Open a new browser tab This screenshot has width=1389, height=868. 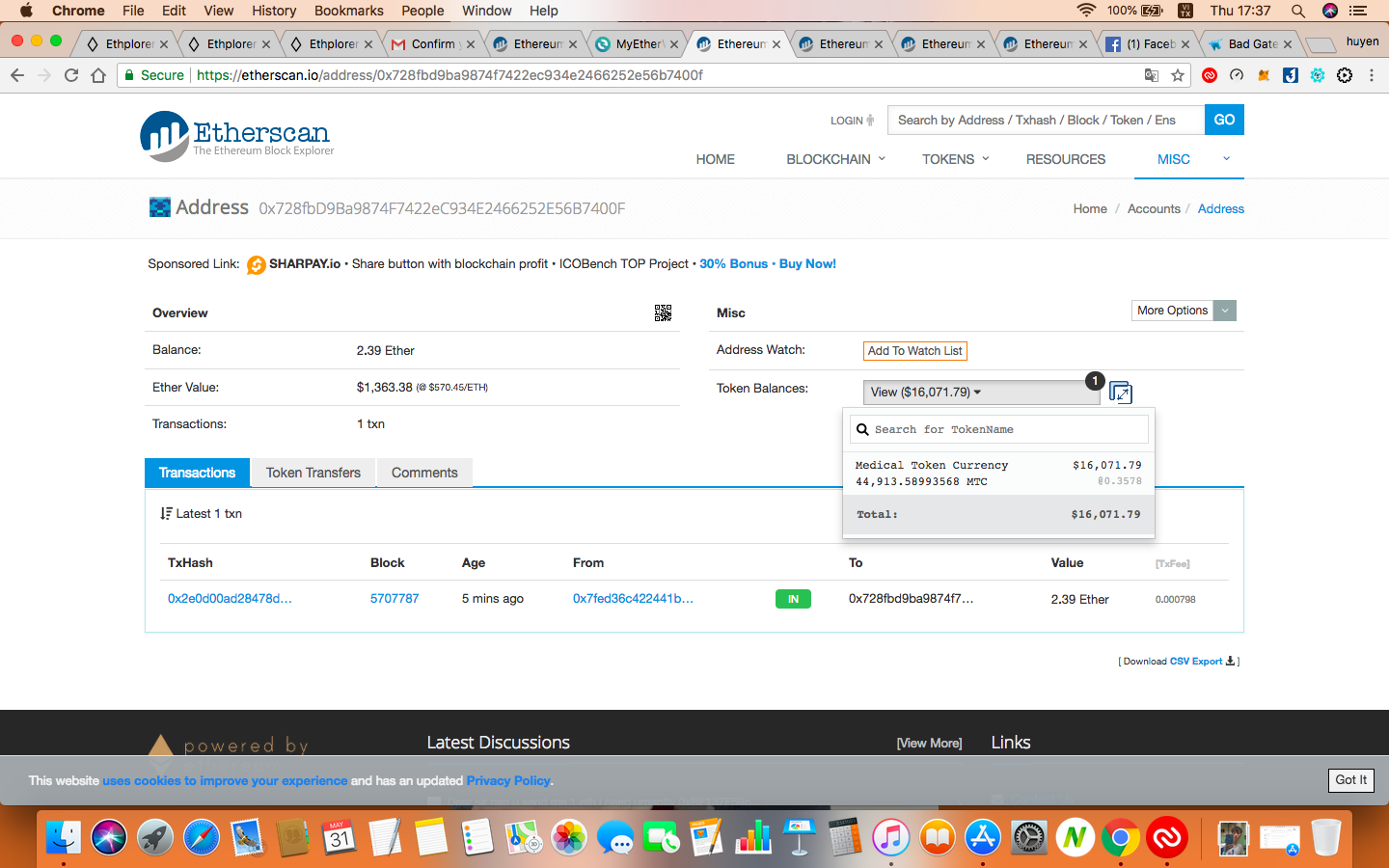pos(1320,44)
